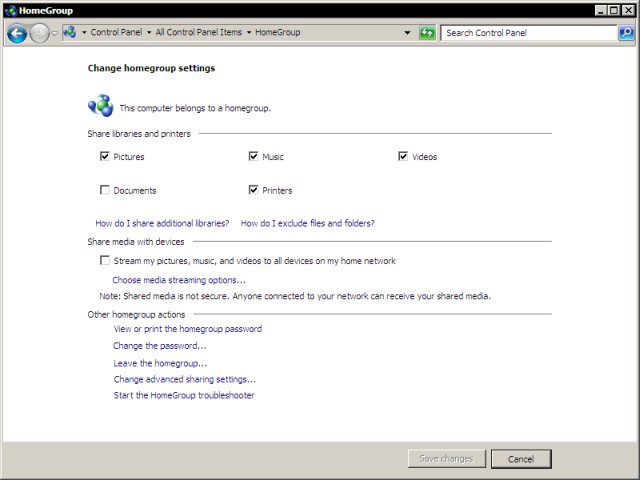Open Leave the homegroup link
The height and width of the screenshot is (480, 640).
coord(160,363)
